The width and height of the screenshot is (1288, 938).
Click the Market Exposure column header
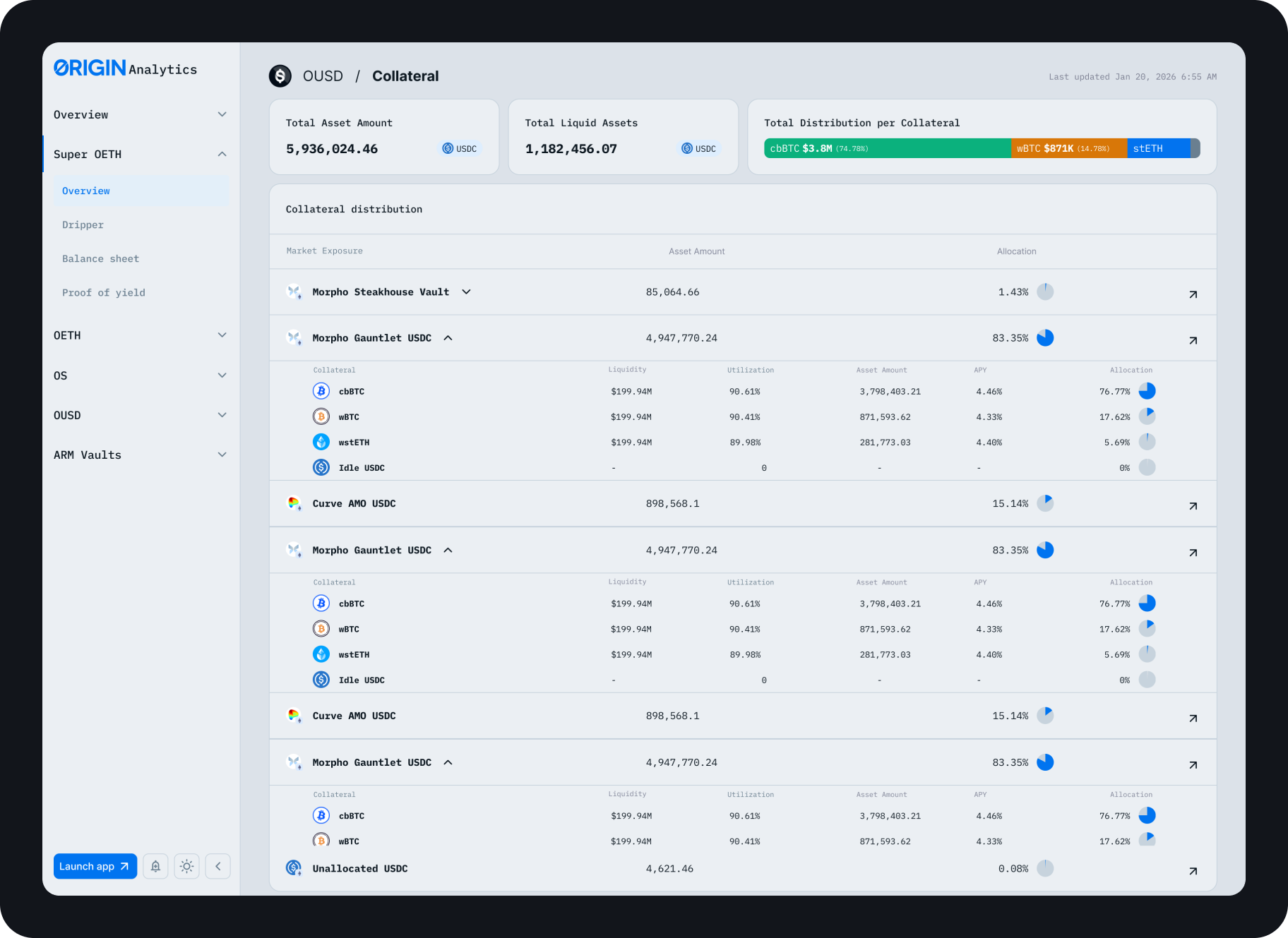pos(325,251)
